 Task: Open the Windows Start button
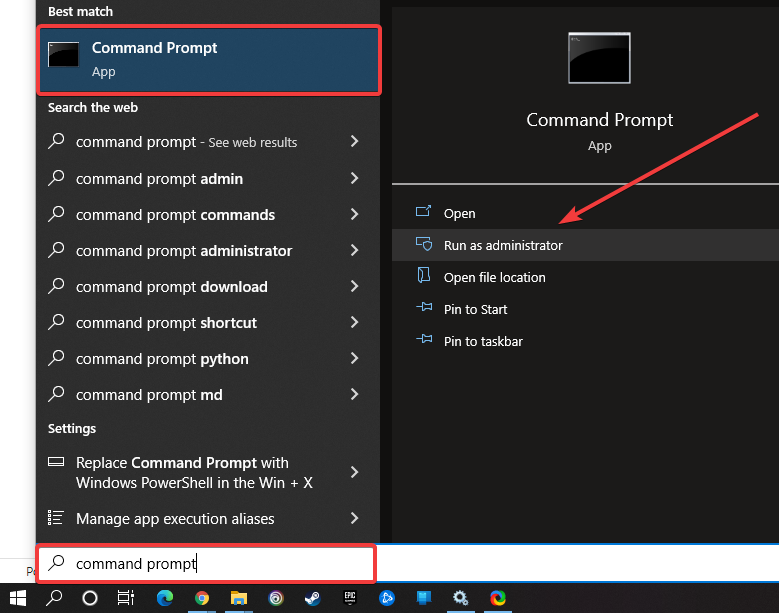click(x=18, y=598)
